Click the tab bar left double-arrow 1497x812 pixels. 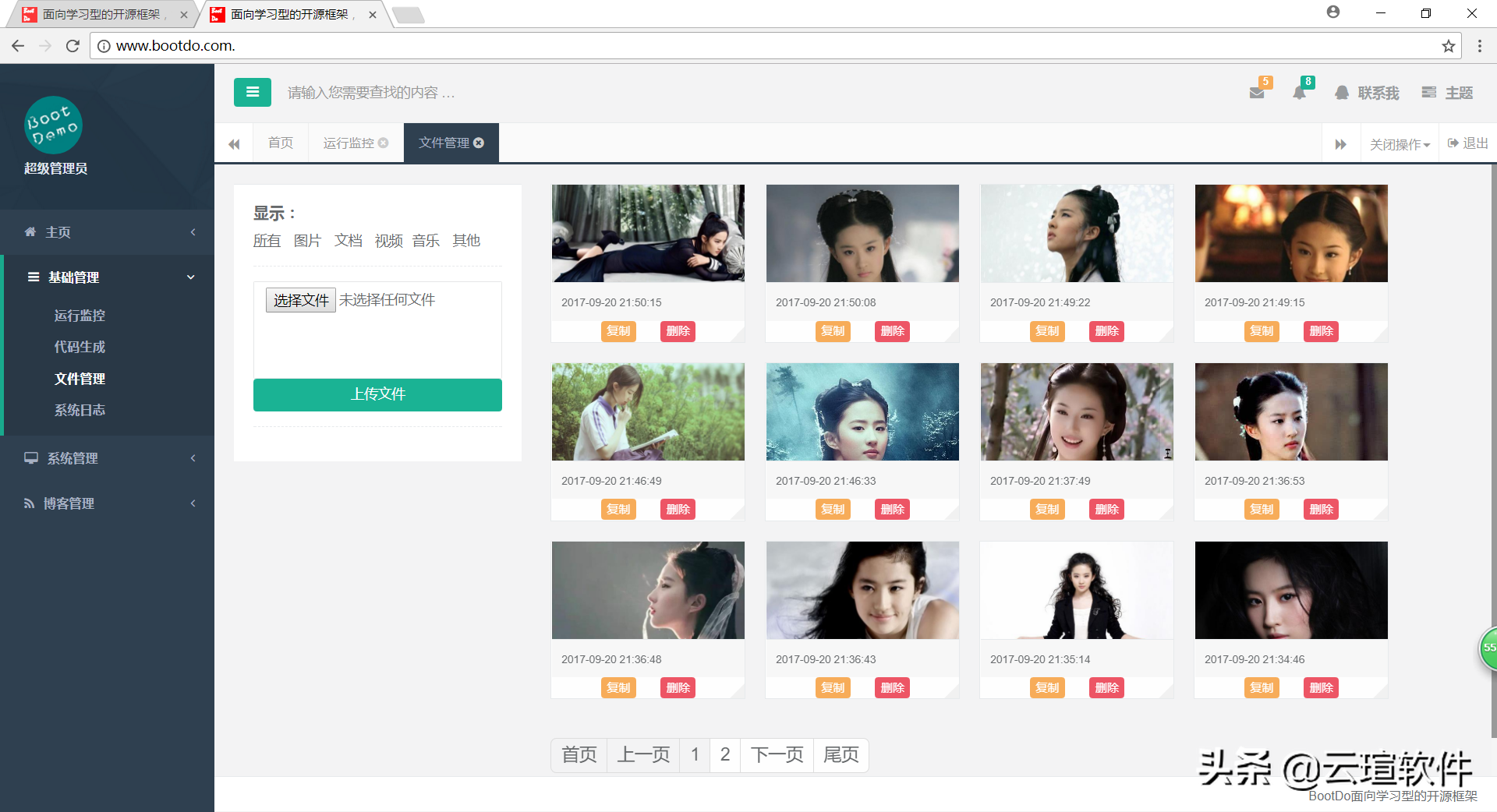[234, 143]
